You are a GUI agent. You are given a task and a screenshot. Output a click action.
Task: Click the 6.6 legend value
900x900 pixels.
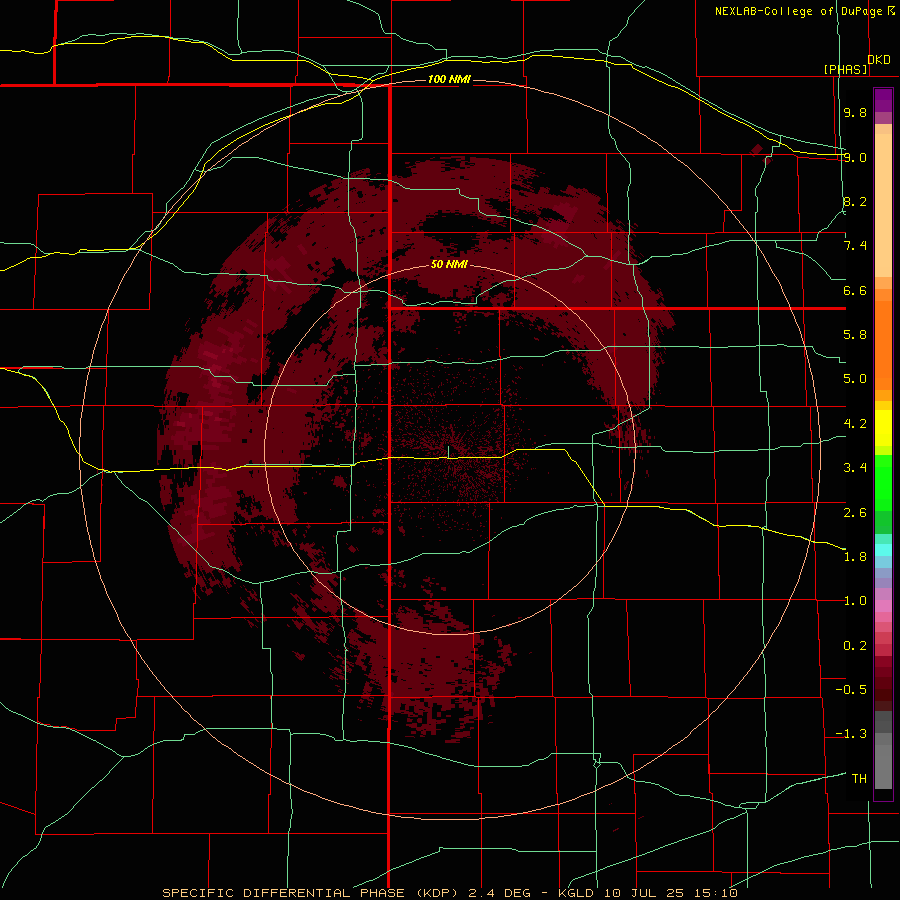point(855,290)
